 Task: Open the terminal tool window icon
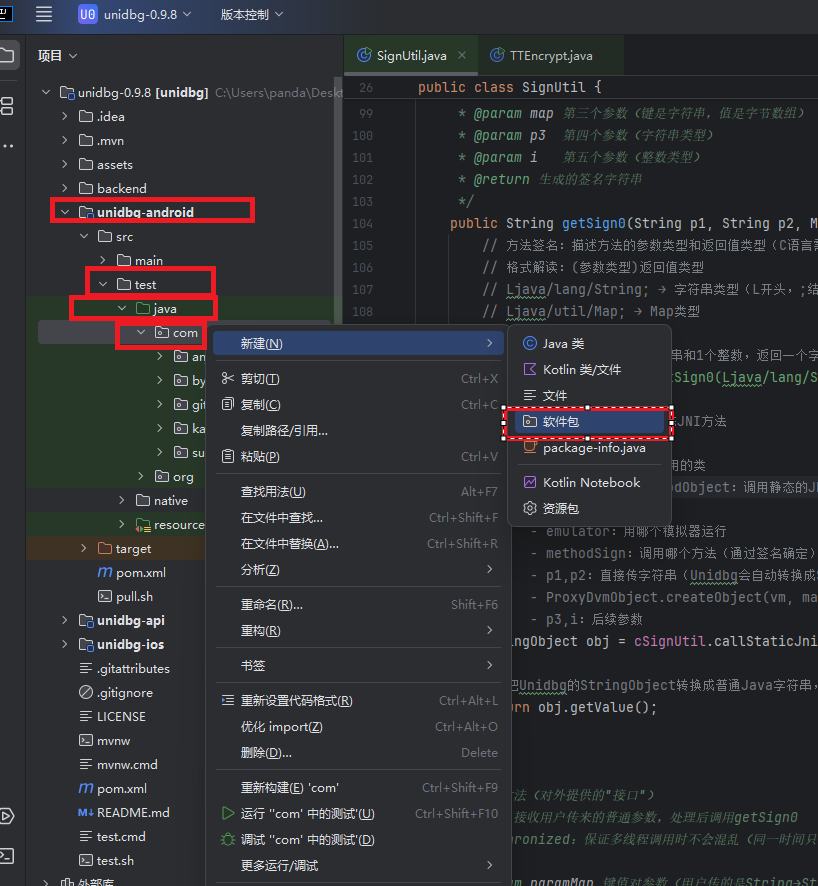(7, 855)
